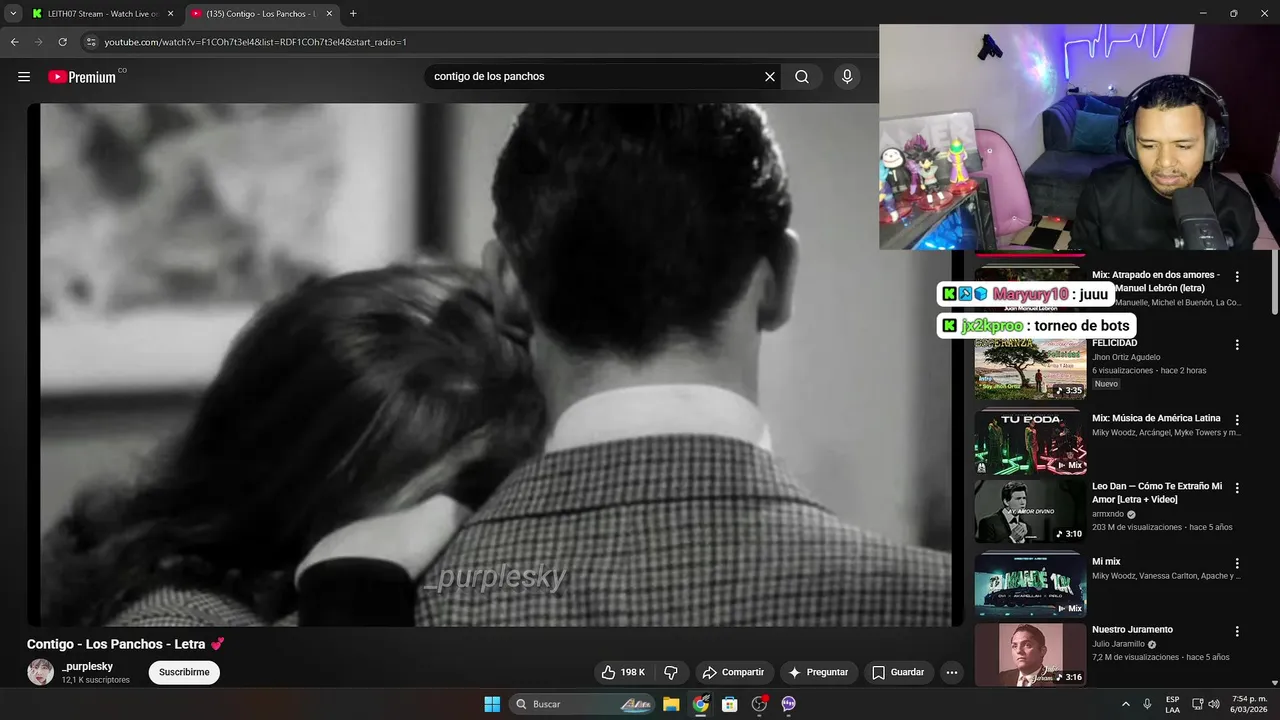Viewport: 1280px width, 720px height.
Task: Open options menu for Leo Dan video
Action: [x=1237, y=488]
